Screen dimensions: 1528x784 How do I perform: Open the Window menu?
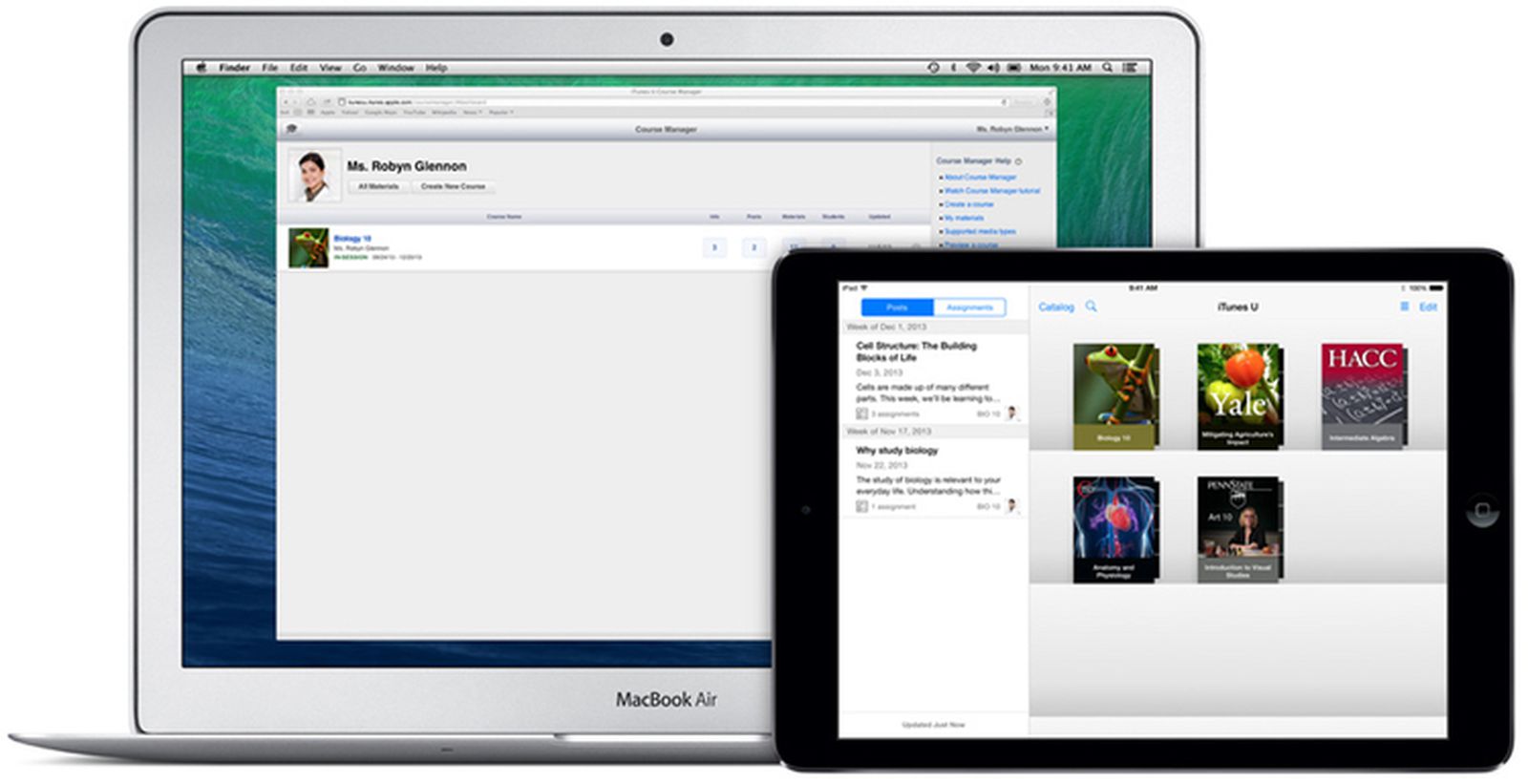pyautogui.click(x=395, y=68)
